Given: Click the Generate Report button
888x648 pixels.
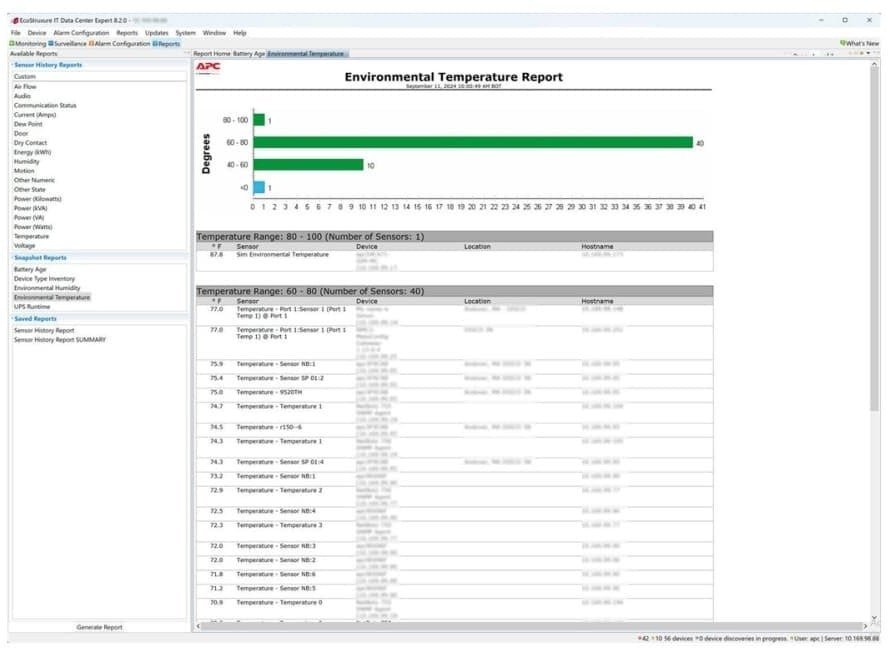Looking at the screenshot, I should [97, 627].
